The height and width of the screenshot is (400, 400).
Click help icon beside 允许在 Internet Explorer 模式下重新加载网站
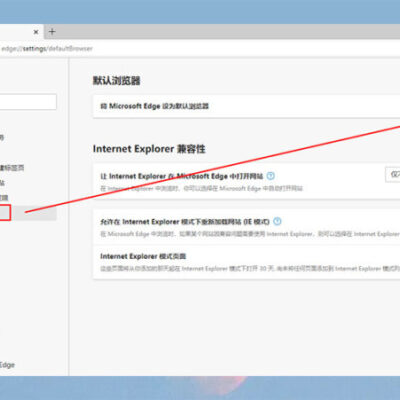tap(277, 221)
